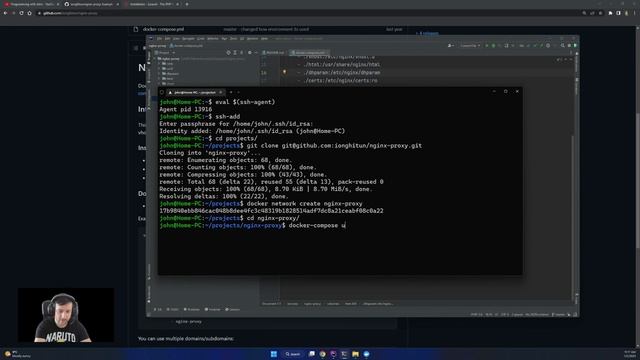Open the Windows Start menu
The image size is (640, 360).
274,354
